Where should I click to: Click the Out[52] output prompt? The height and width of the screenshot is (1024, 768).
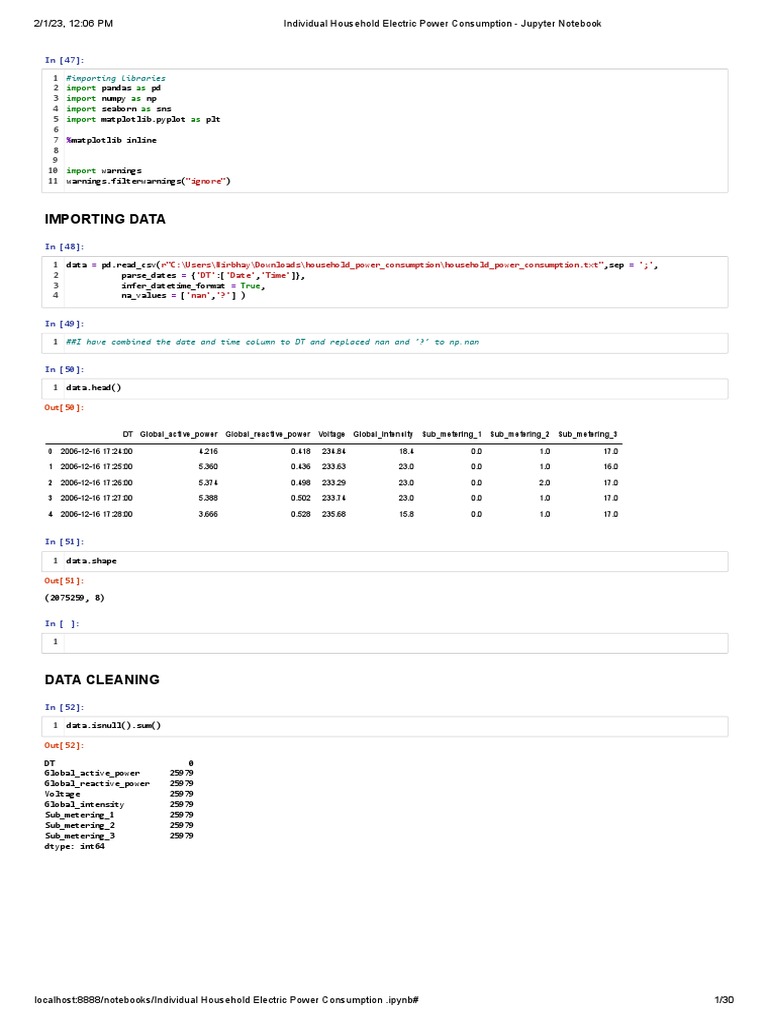coord(64,745)
